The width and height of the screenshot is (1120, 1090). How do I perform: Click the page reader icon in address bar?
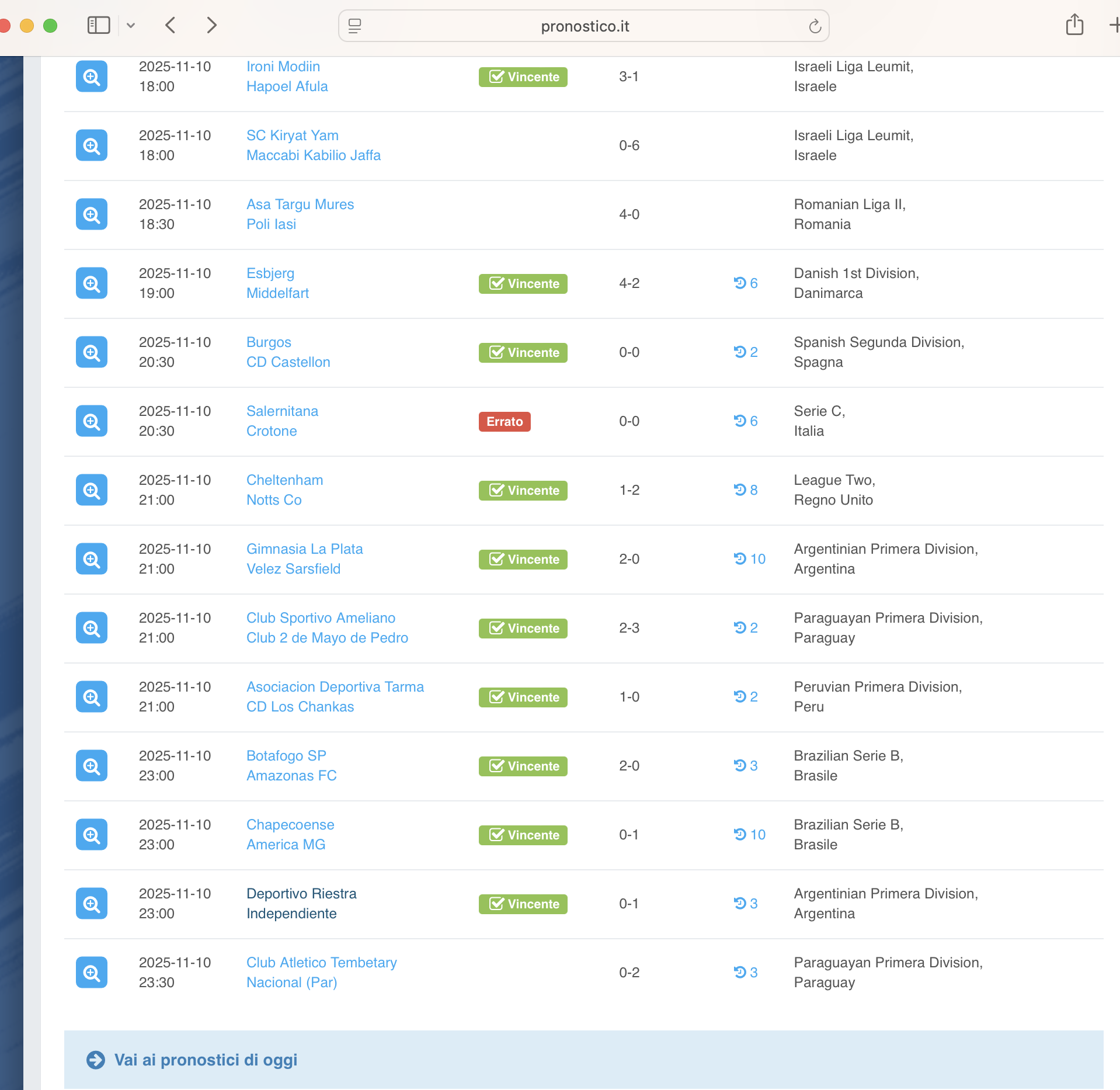354,26
